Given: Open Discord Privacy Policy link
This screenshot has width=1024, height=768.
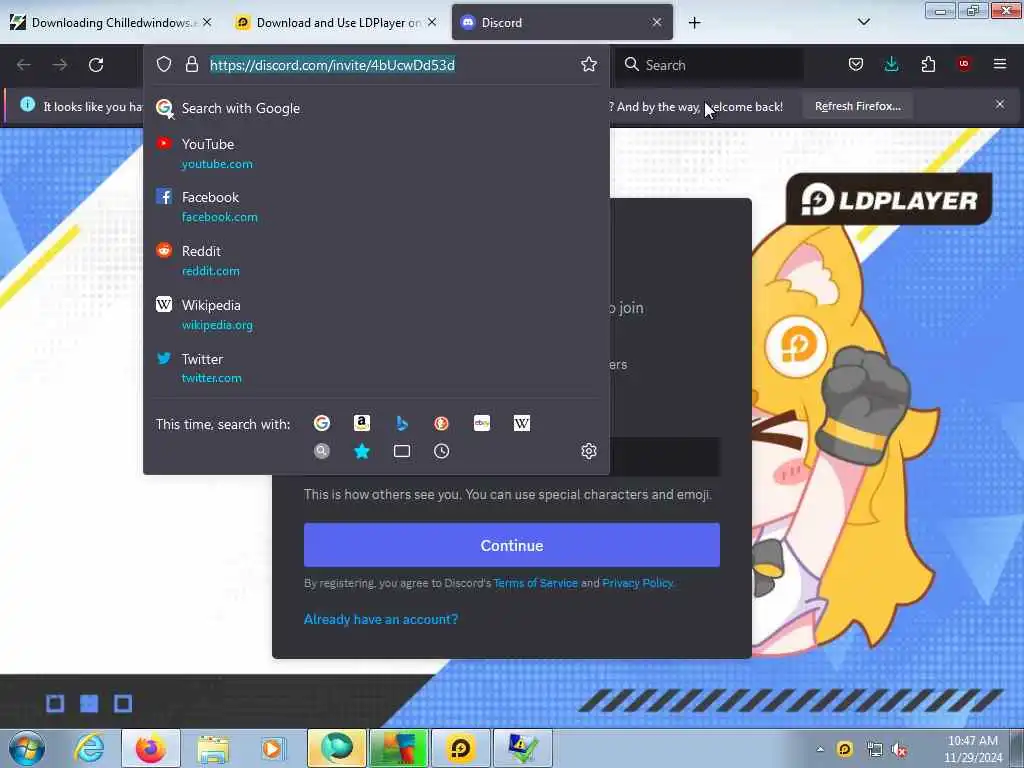Looking at the screenshot, I should [637, 583].
